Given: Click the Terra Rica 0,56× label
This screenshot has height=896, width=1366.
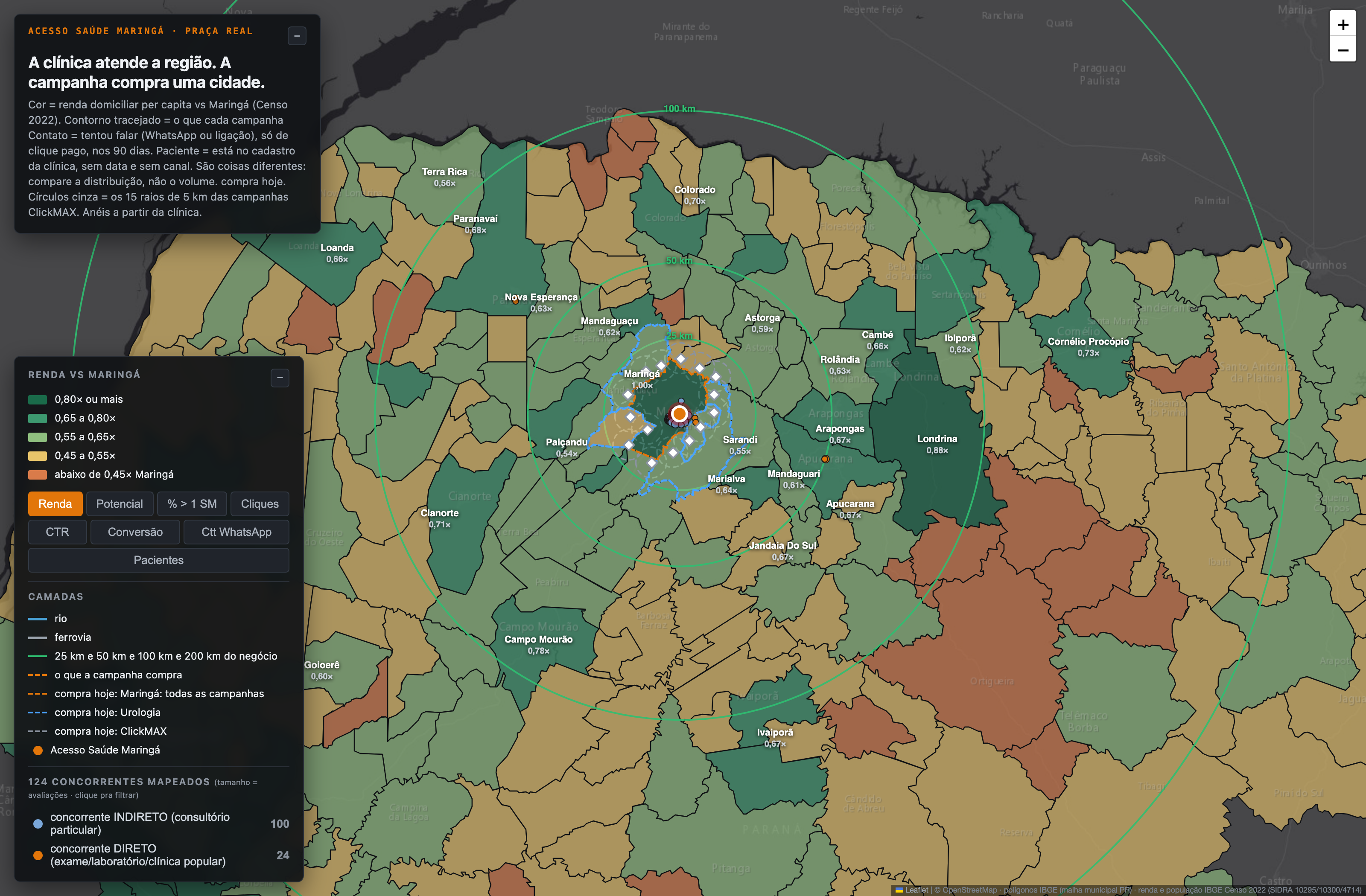Looking at the screenshot, I should click(x=445, y=177).
